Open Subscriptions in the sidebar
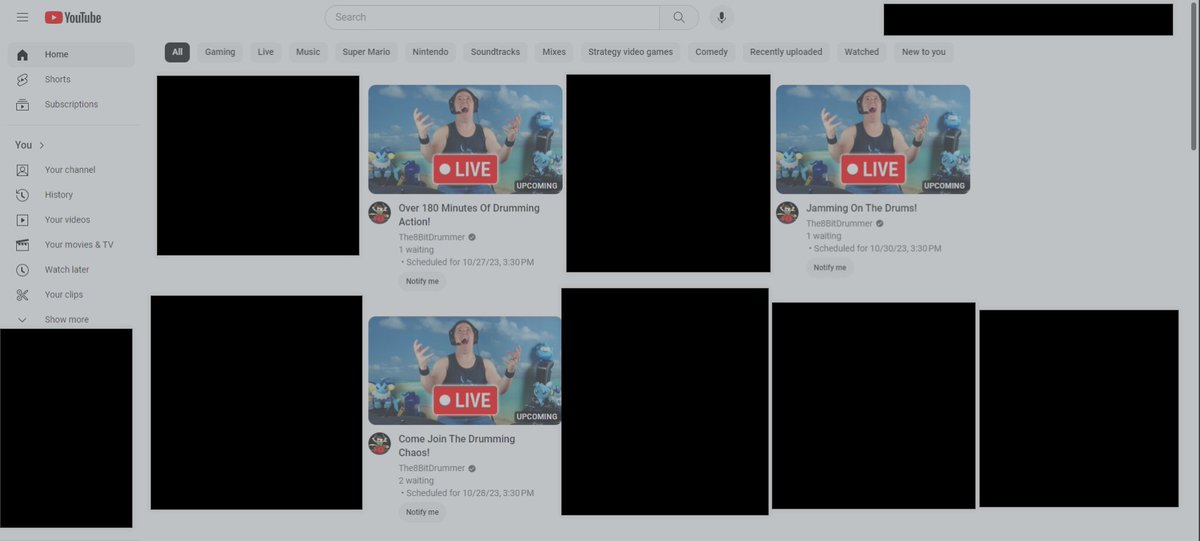The image size is (1200, 541). point(70,104)
